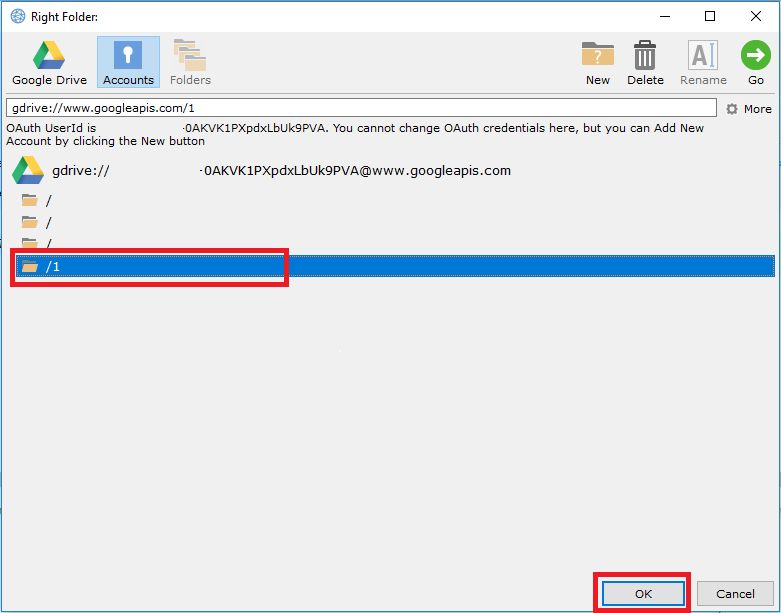Click the Drive logo beside the account entry
This screenshot has height=613, width=781.
point(27,171)
